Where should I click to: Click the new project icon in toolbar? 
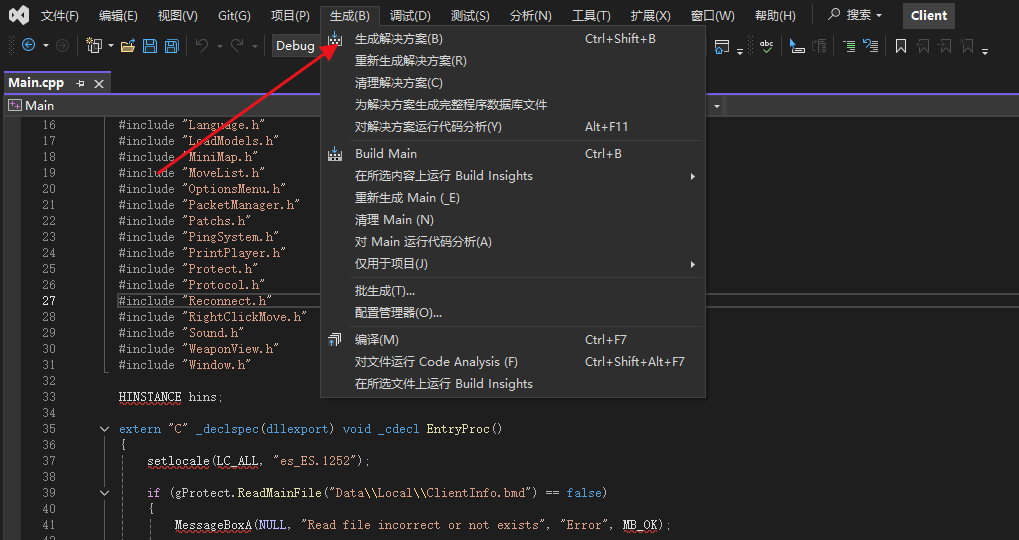point(93,46)
